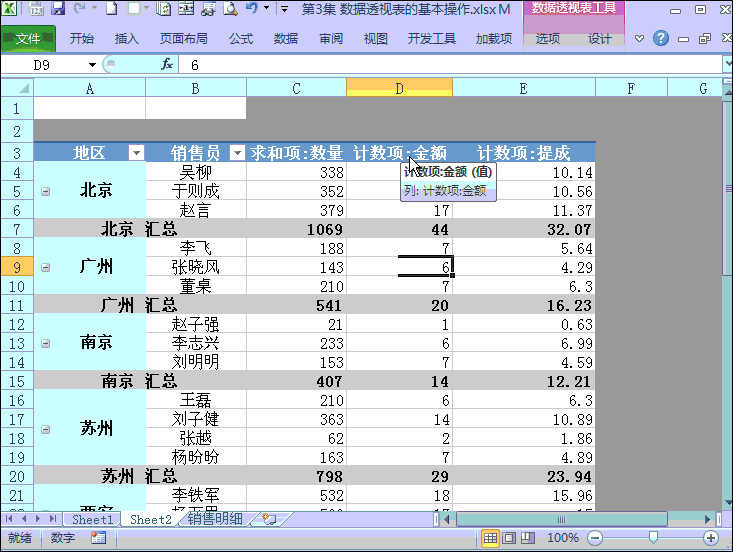
Task: Click the Select All corner triangle
Action: coord(17,88)
